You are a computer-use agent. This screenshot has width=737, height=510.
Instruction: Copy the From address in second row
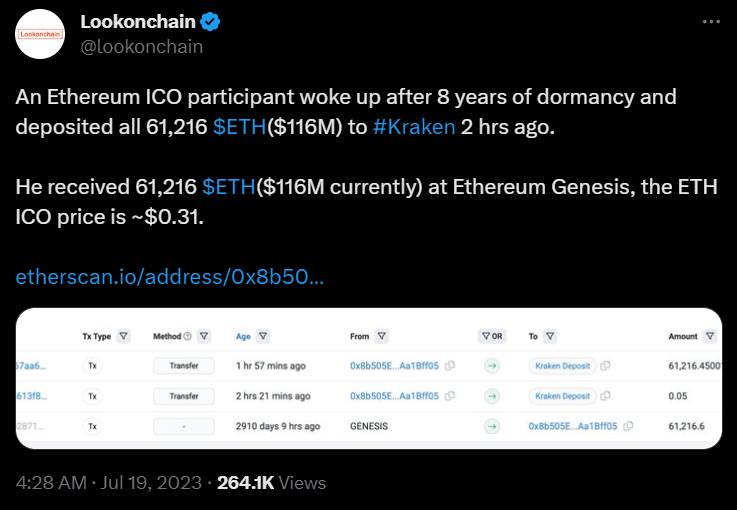click(450, 396)
